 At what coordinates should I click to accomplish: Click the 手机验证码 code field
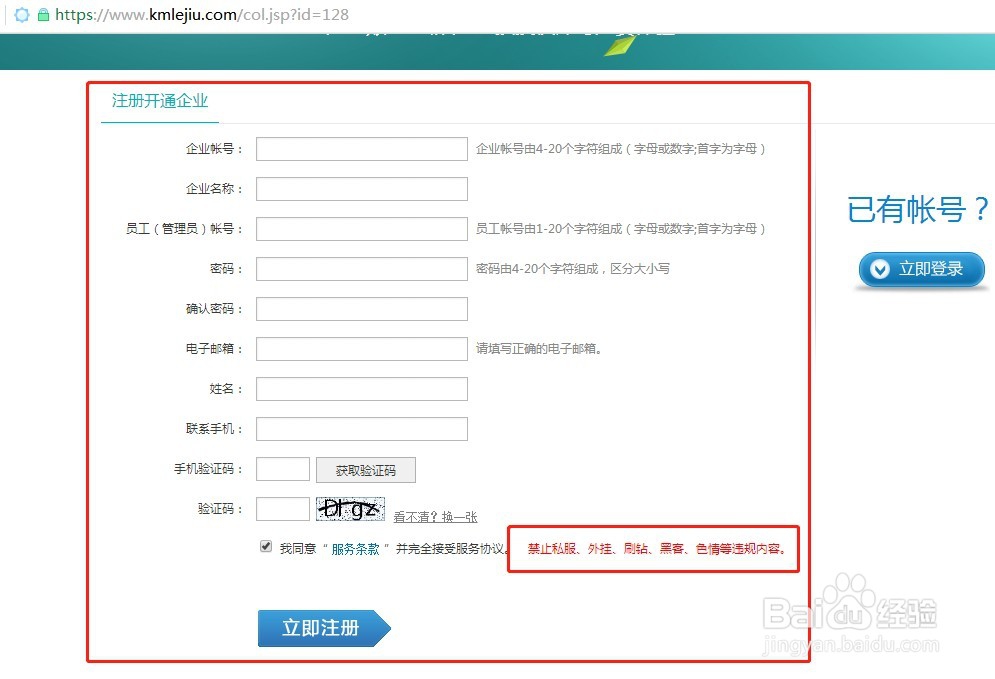tap(283, 469)
